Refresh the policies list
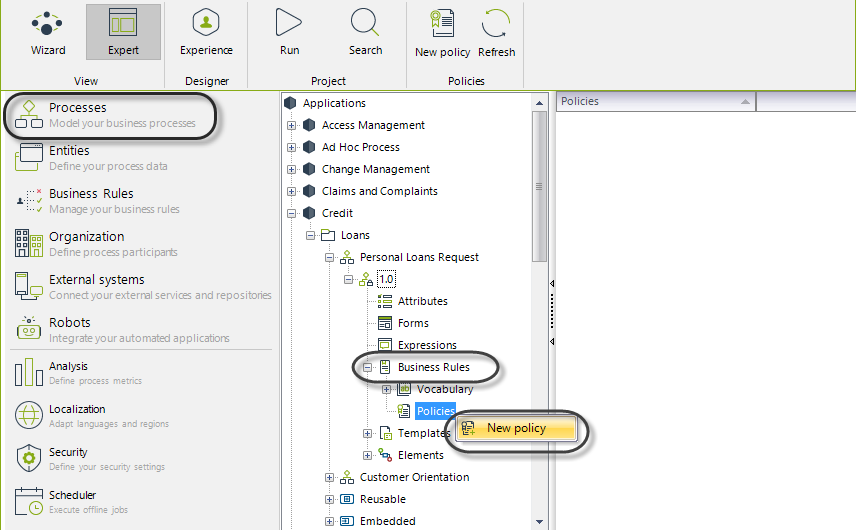The height and width of the screenshot is (530, 856). tap(496, 34)
